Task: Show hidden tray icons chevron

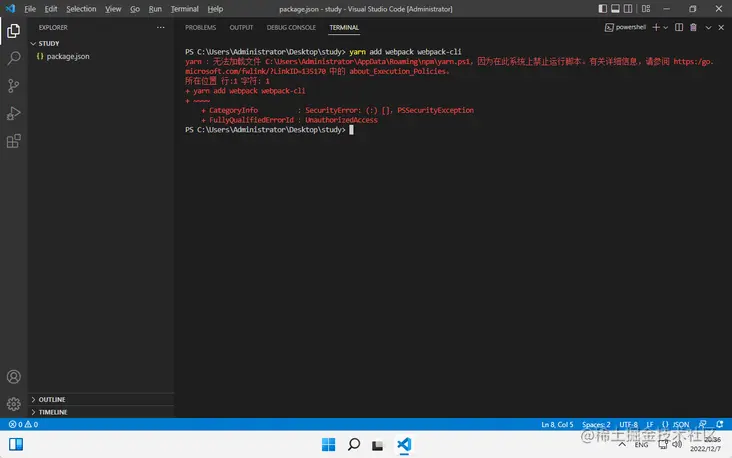Action: (622, 444)
